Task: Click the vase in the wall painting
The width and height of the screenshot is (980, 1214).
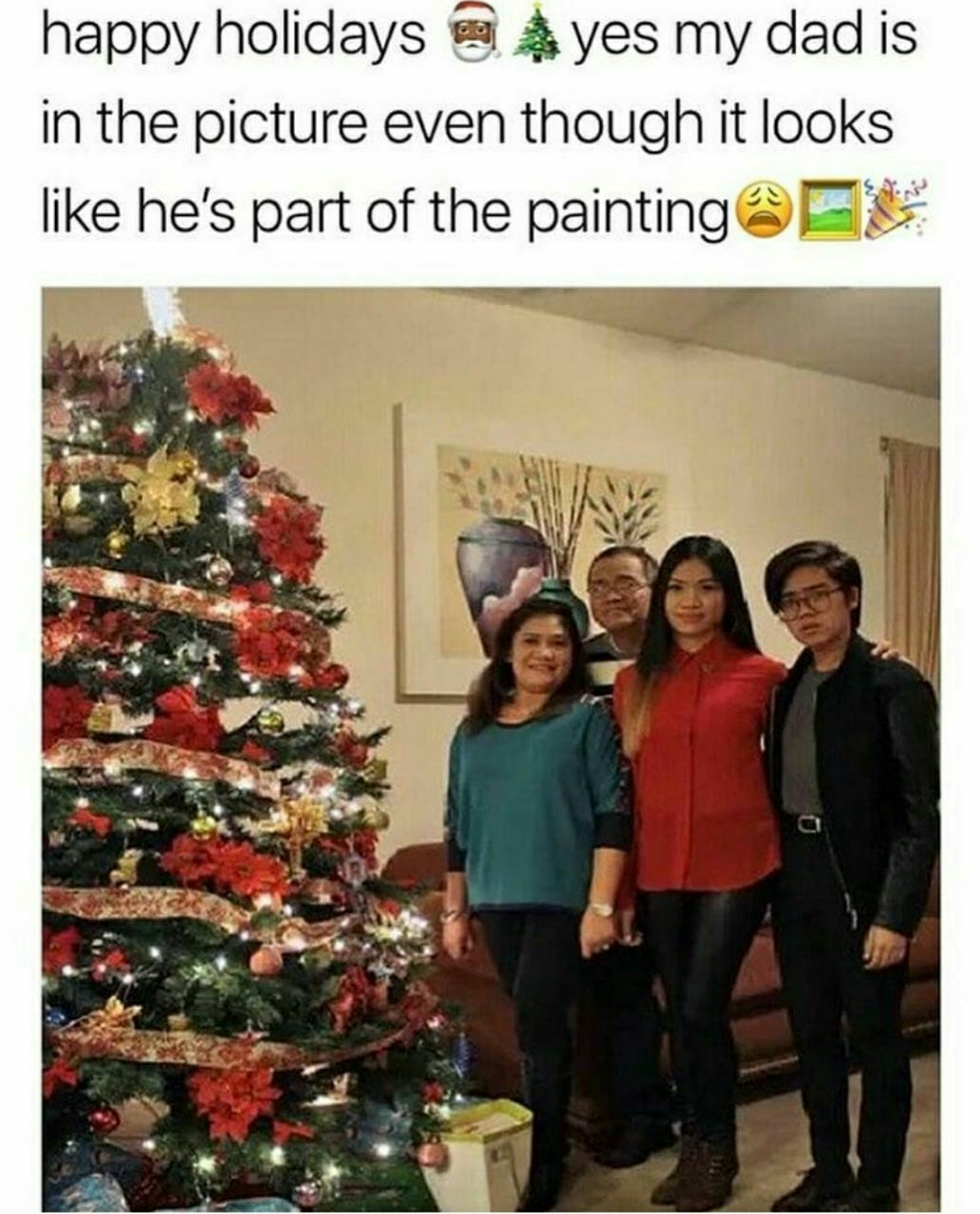Action: (x=500, y=572)
